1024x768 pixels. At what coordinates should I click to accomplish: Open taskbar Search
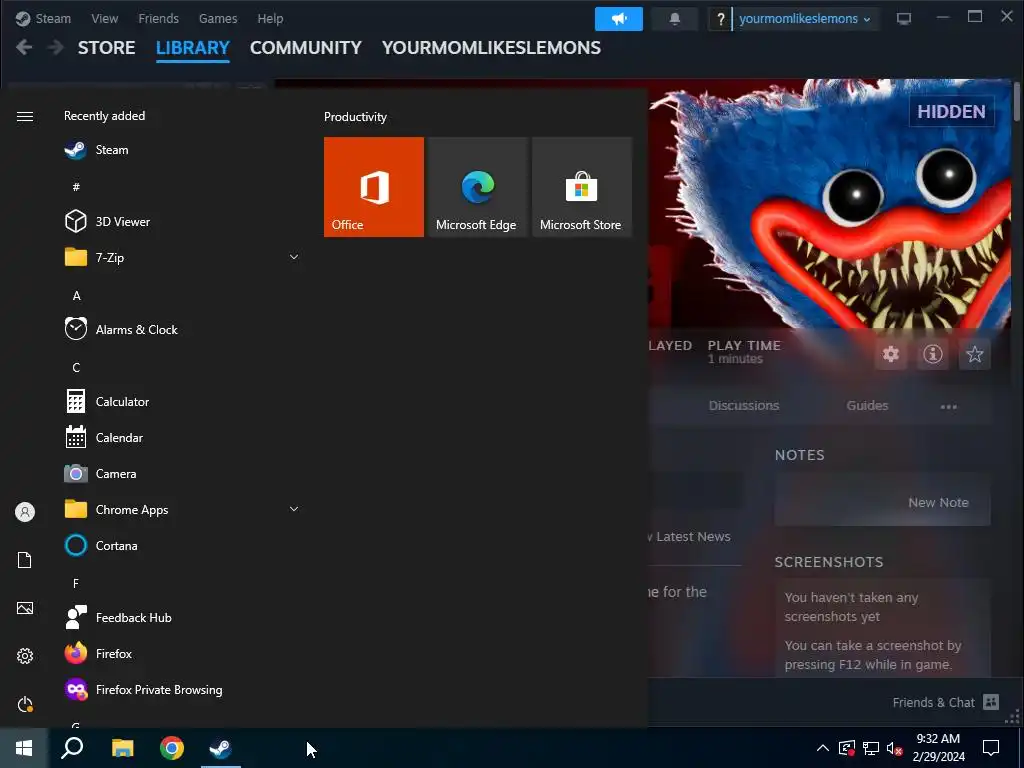pyautogui.click(x=72, y=748)
